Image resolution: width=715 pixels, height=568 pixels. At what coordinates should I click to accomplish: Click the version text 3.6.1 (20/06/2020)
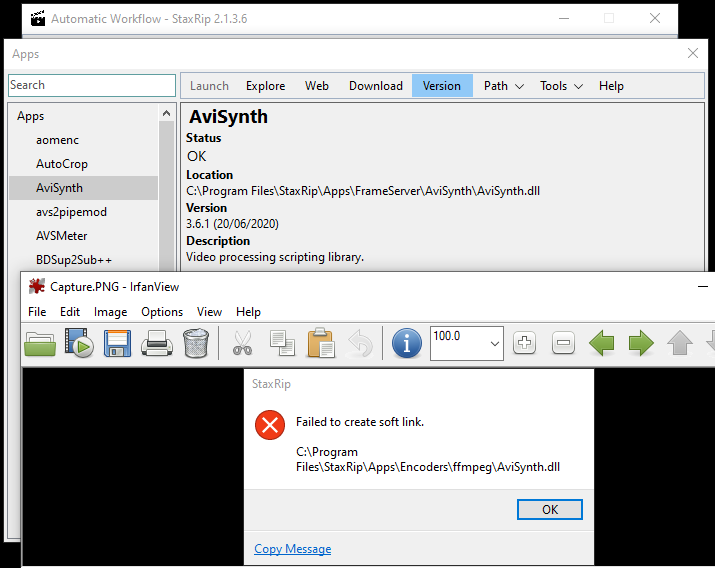coord(232,224)
